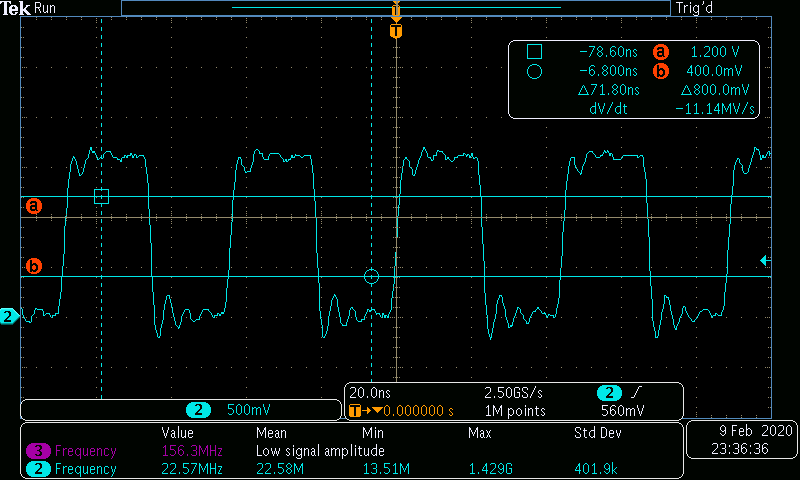Click the 401.9k standard deviation value

click(595, 469)
